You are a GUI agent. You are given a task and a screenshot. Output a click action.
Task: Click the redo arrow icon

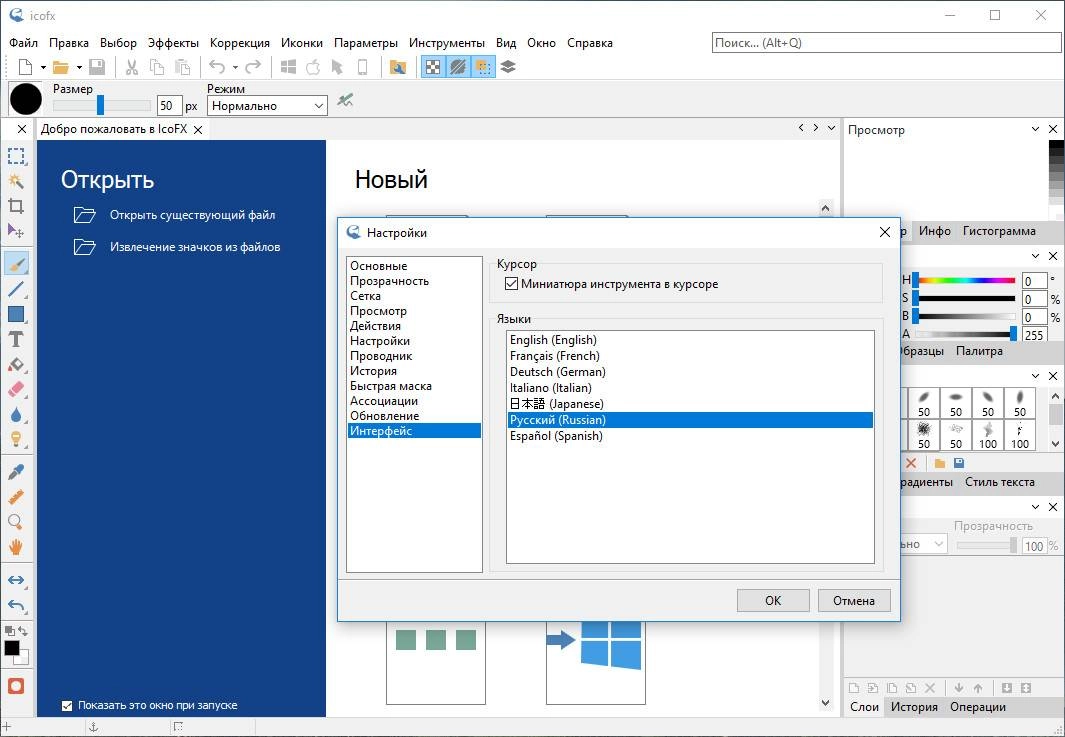[x=253, y=67]
